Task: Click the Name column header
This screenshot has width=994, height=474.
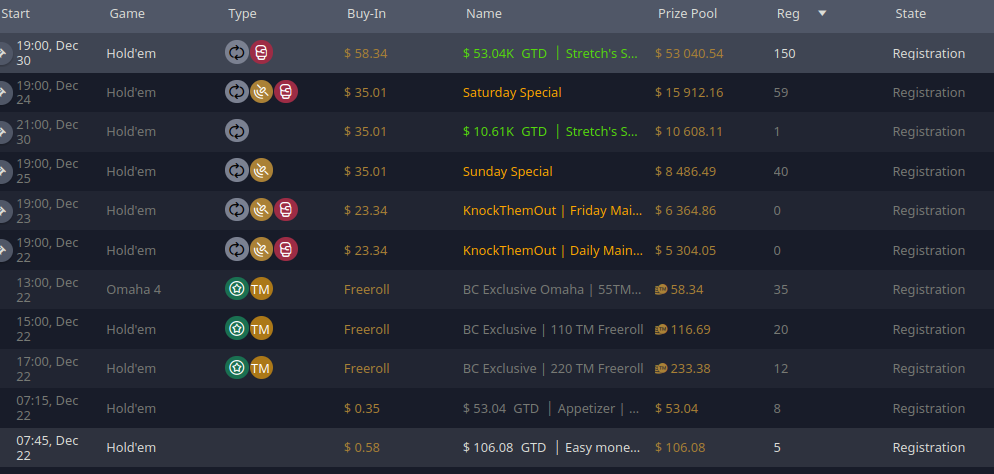Action: tap(484, 13)
